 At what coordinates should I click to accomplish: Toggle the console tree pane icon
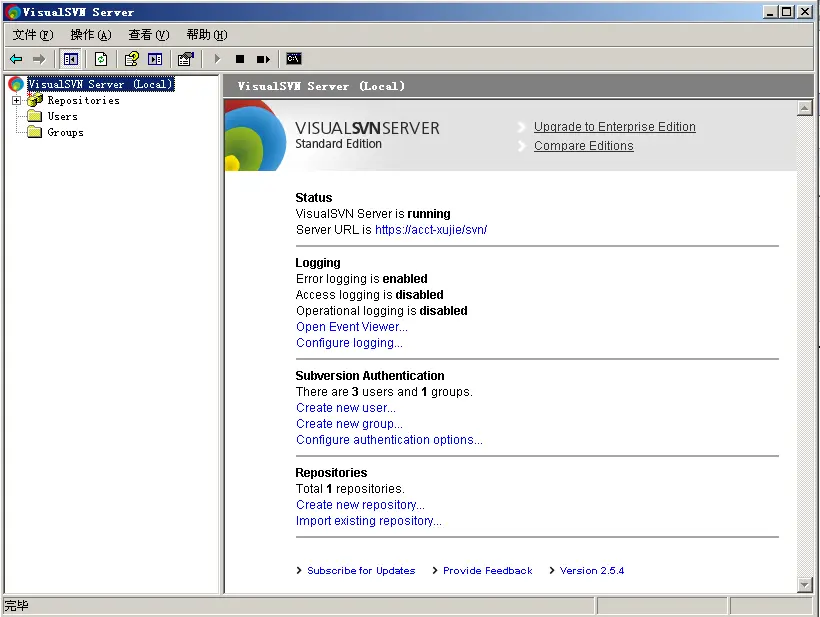tap(71, 59)
